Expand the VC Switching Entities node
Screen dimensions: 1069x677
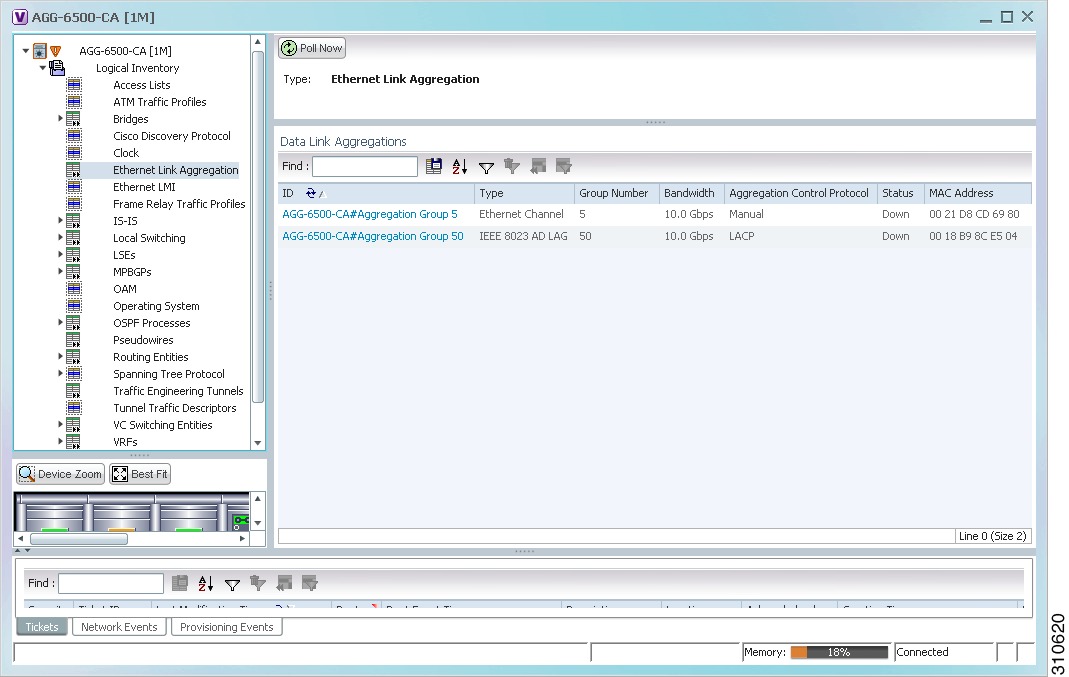tap(60, 424)
